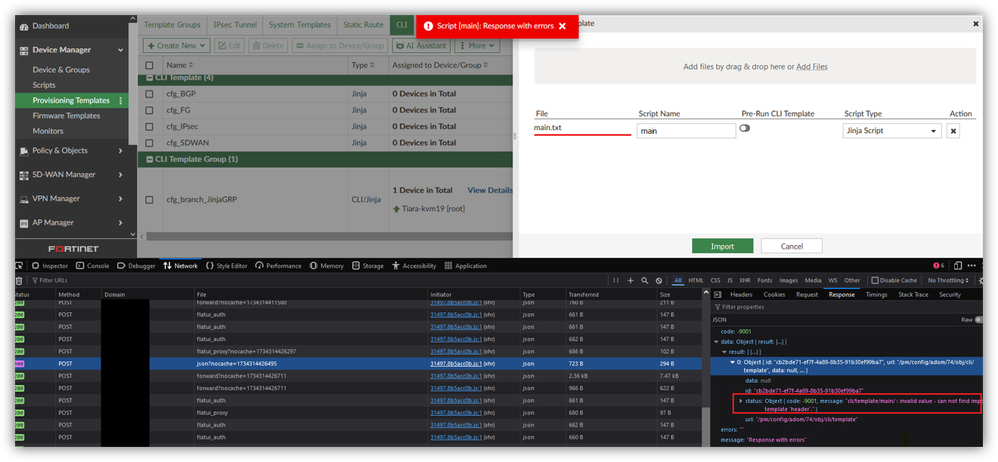
Task: Click the Script Name input field
Action: pyautogui.click(x=686, y=131)
